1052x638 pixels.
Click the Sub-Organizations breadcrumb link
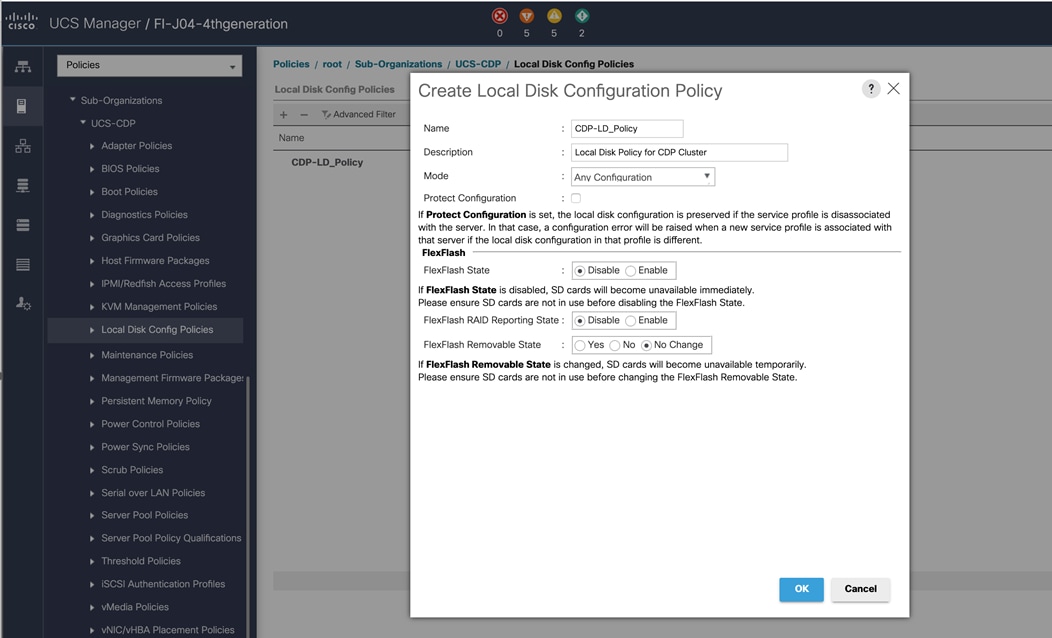pos(399,64)
